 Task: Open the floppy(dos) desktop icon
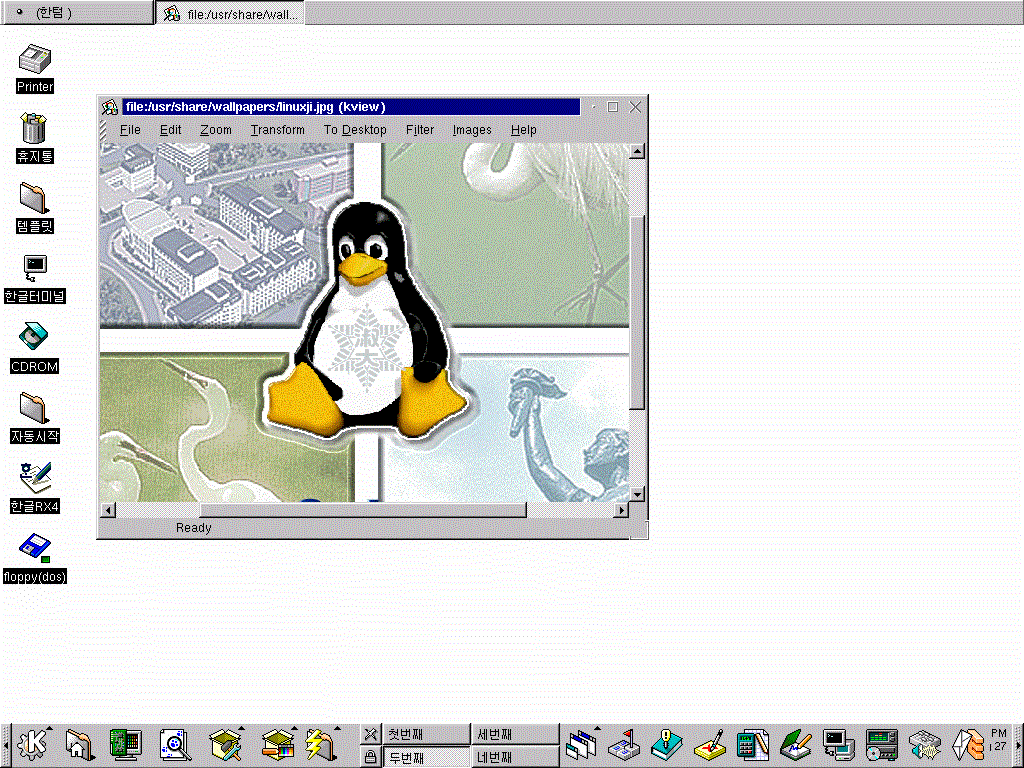click(x=34, y=549)
